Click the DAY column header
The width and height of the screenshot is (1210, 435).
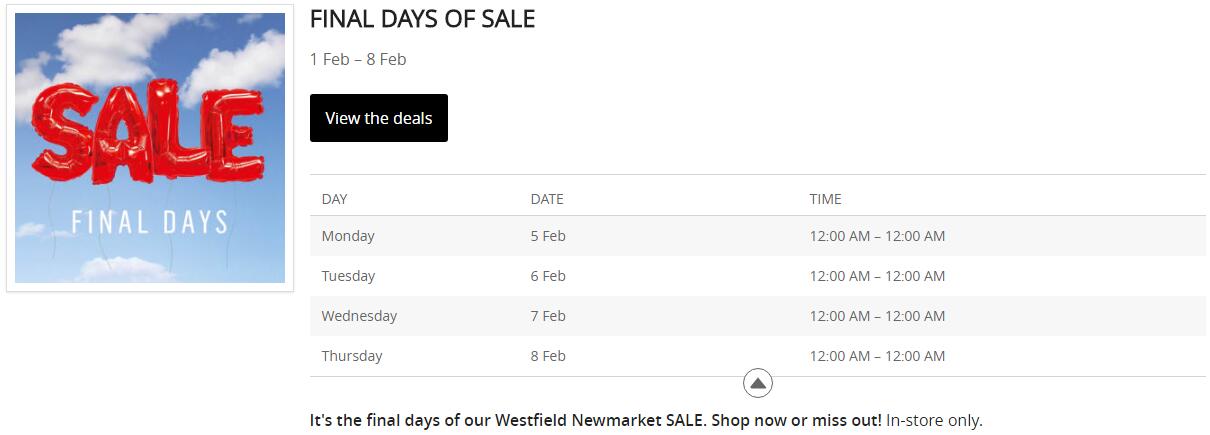coord(334,199)
